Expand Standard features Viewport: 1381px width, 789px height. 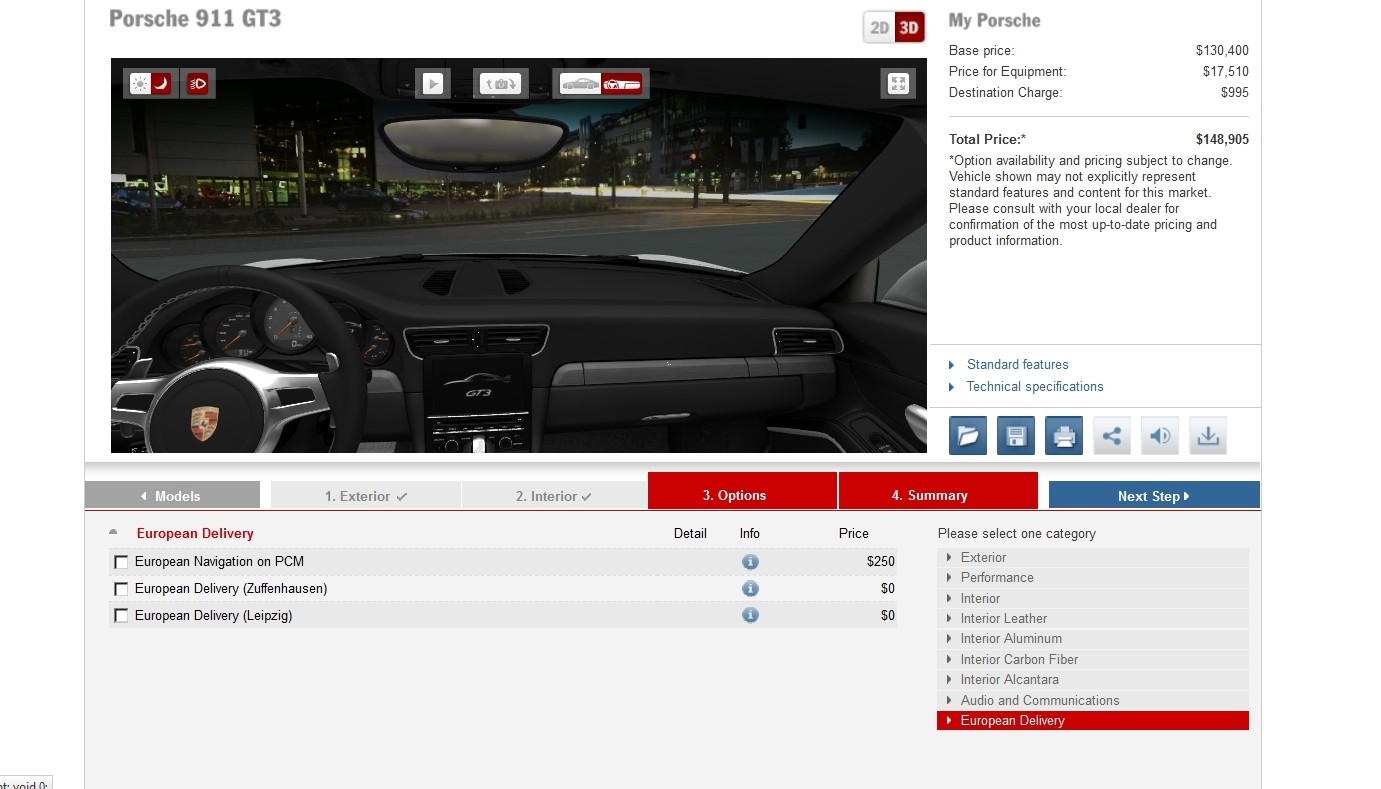tap(1017, 364)
